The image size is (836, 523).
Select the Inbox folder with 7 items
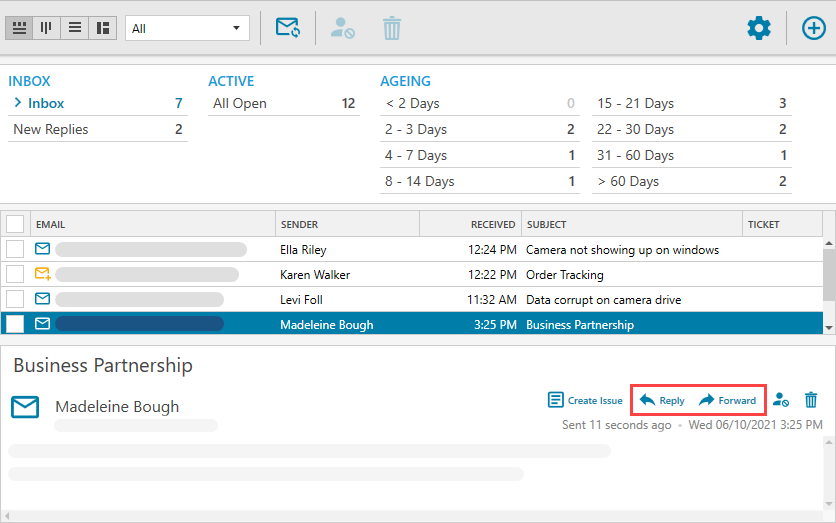[98, 103]
